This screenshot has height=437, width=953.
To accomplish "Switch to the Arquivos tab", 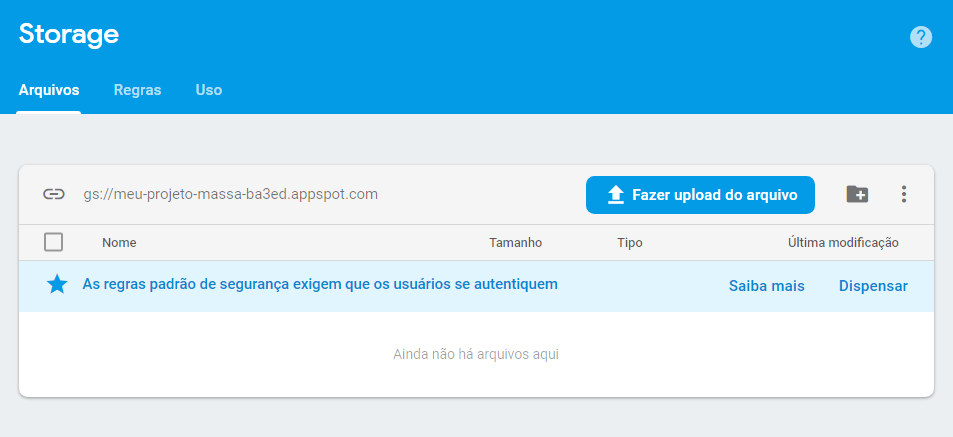I will pyautogui.click(x=49, y=90).
